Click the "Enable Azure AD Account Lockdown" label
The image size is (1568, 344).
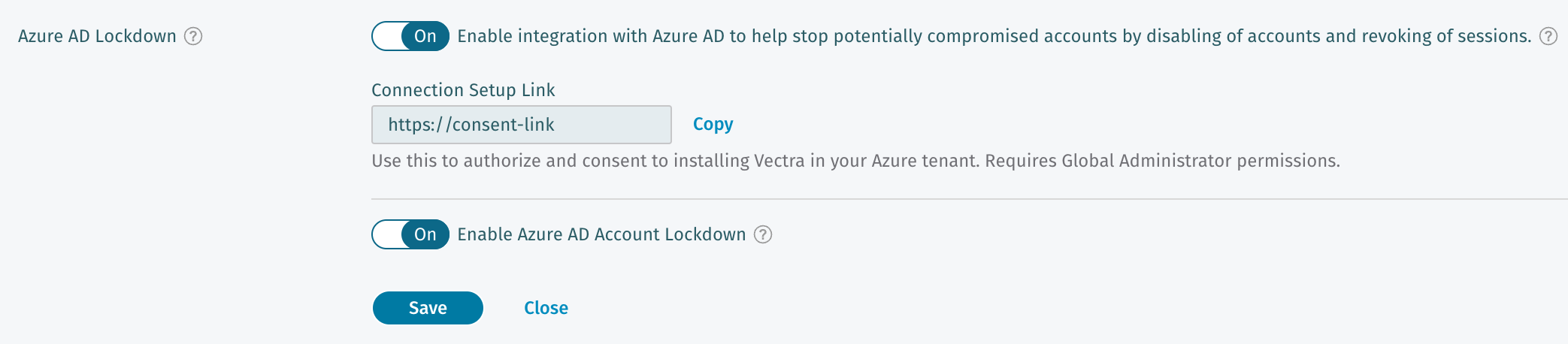coord(601,234)
